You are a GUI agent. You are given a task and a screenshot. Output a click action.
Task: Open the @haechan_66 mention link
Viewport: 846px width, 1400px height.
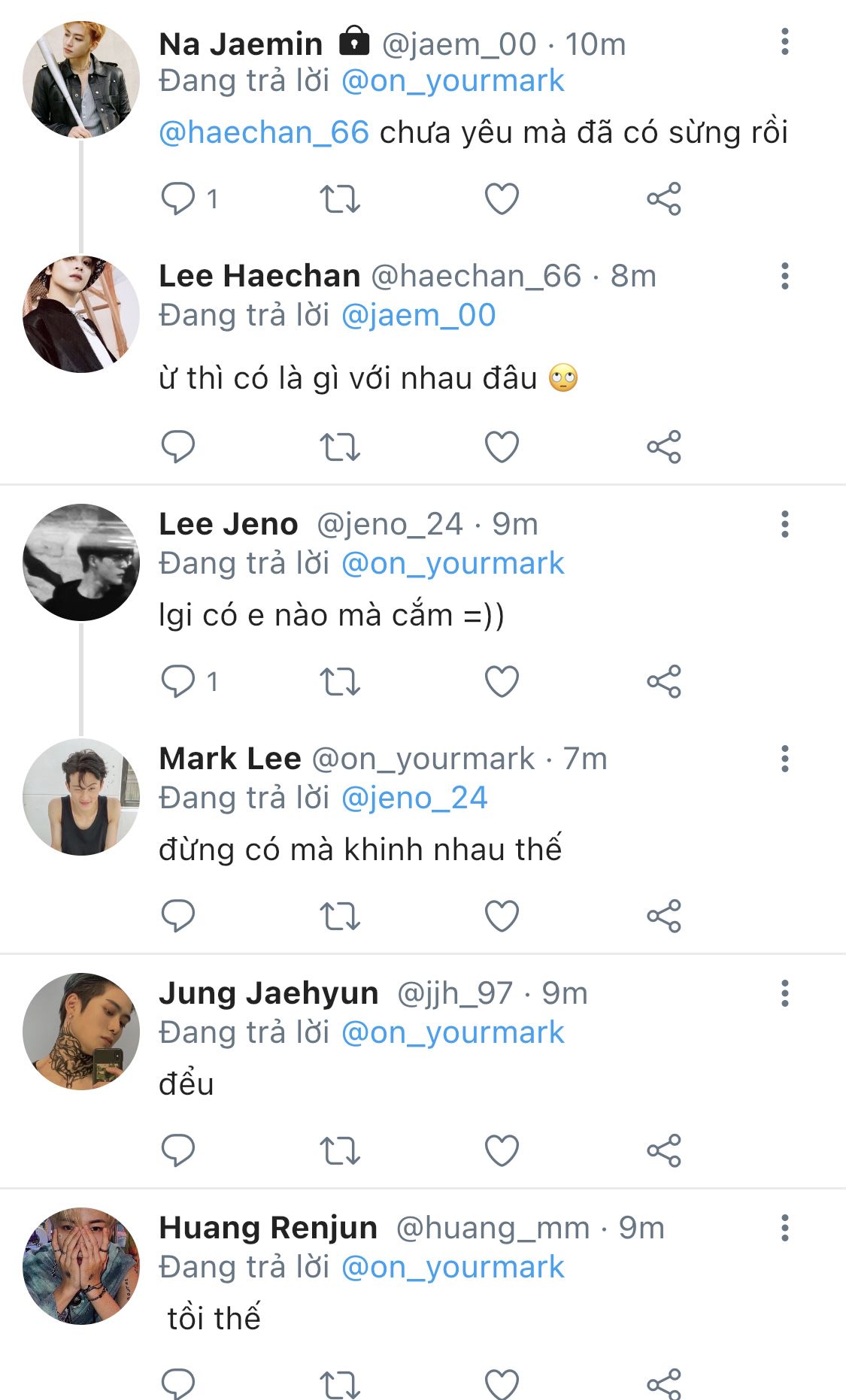click(x=264, y=133)
